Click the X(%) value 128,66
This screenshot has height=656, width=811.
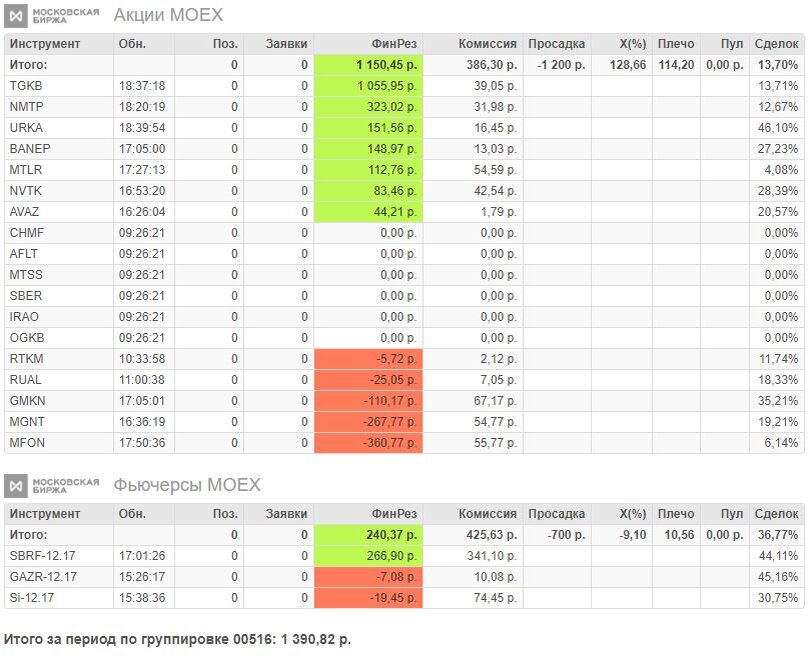point(628,65)
